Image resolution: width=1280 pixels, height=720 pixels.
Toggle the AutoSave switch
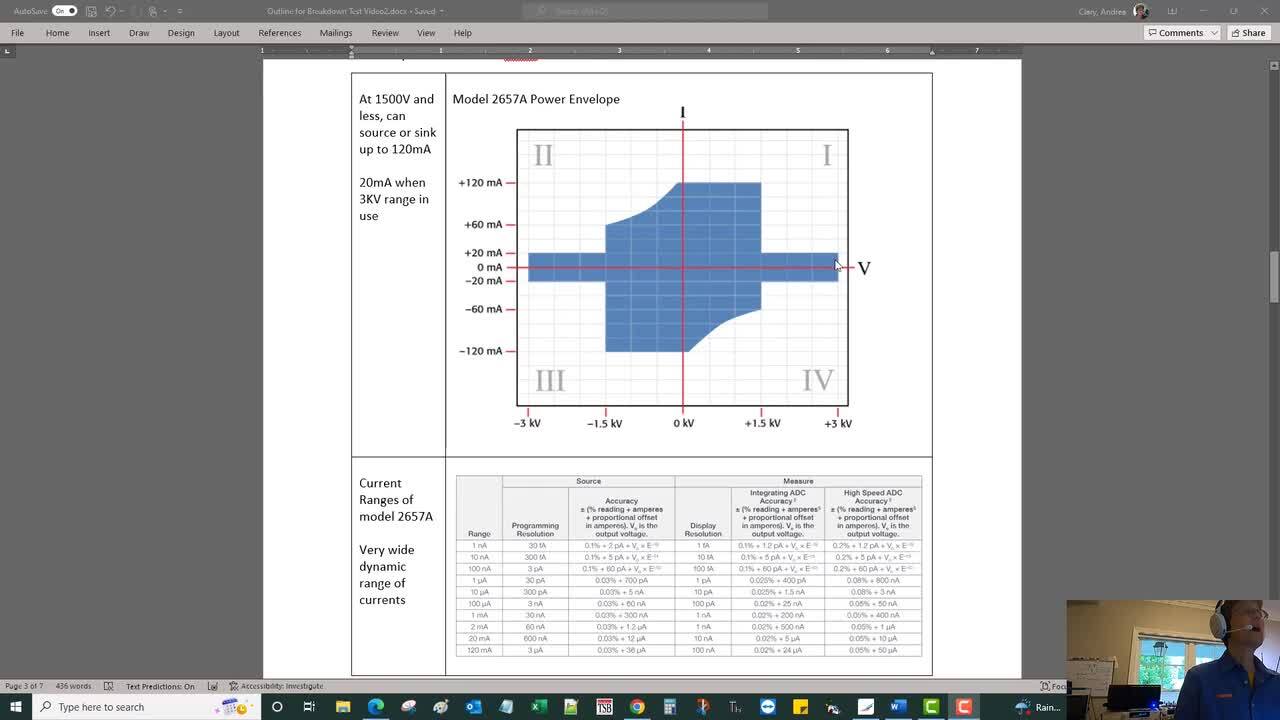[64, 11]
